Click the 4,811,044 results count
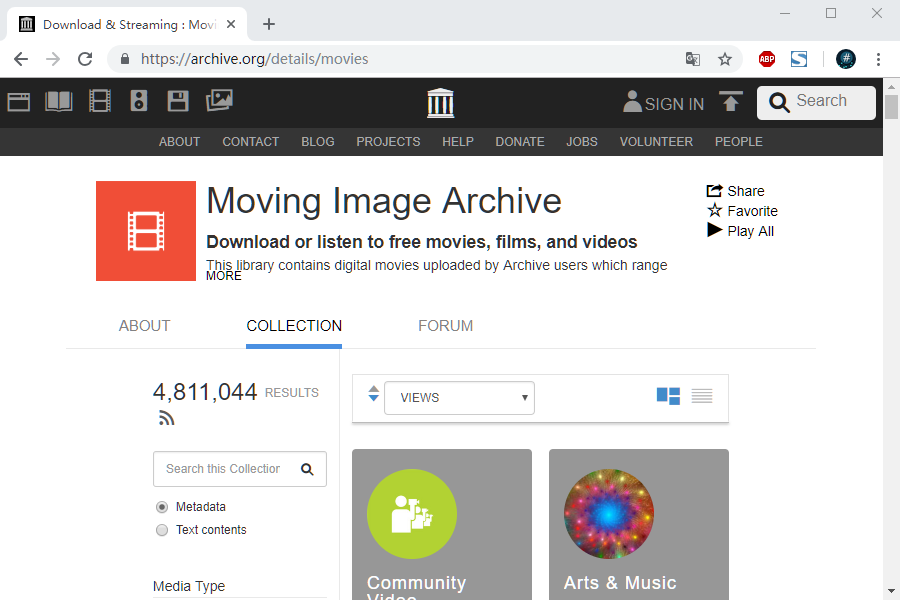 pyautogui.click(x=205, y=392)
